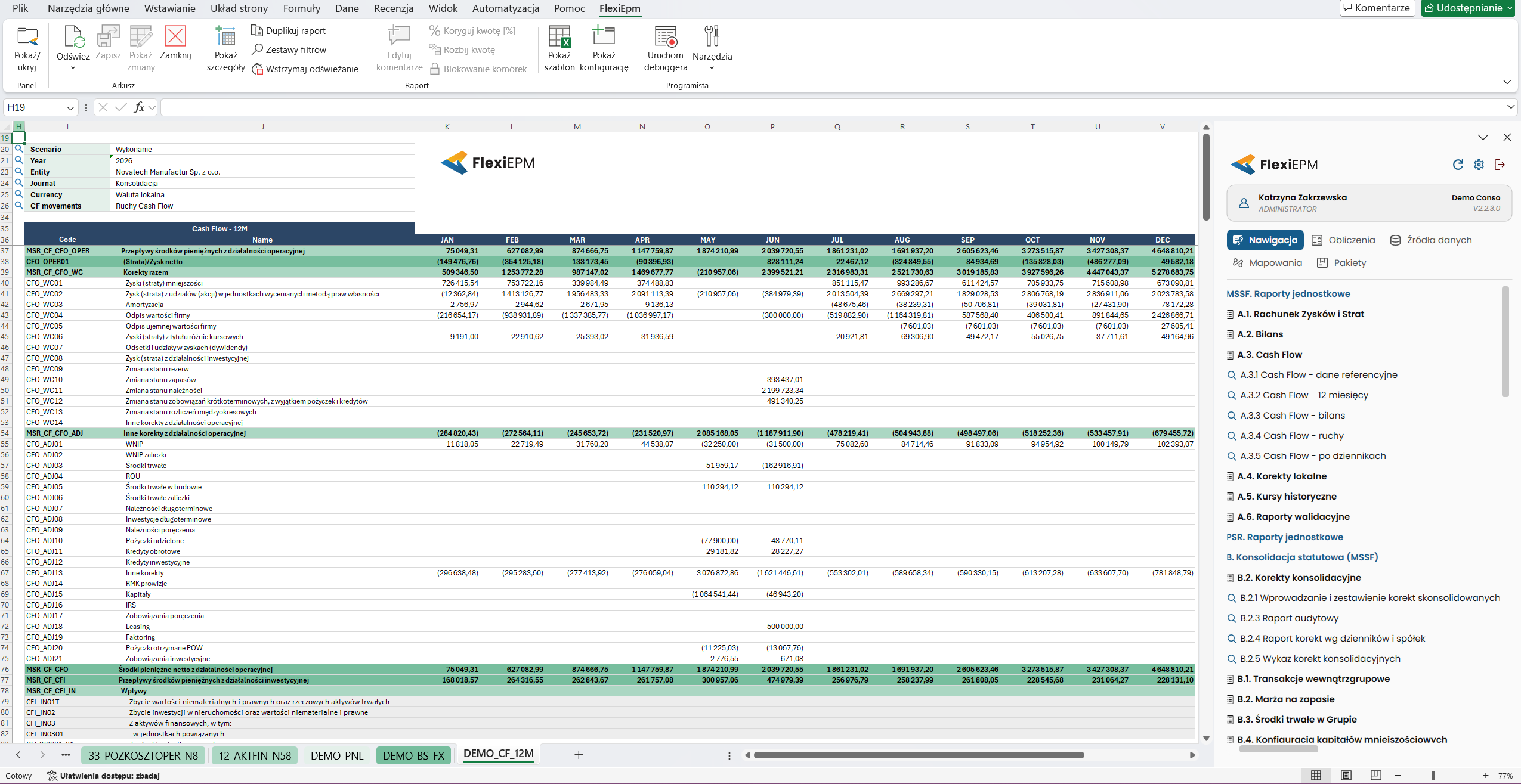The image size is (1521, 784).
Task: Click the Zamknij sheet icon
Action: click(x=175, y=36)
